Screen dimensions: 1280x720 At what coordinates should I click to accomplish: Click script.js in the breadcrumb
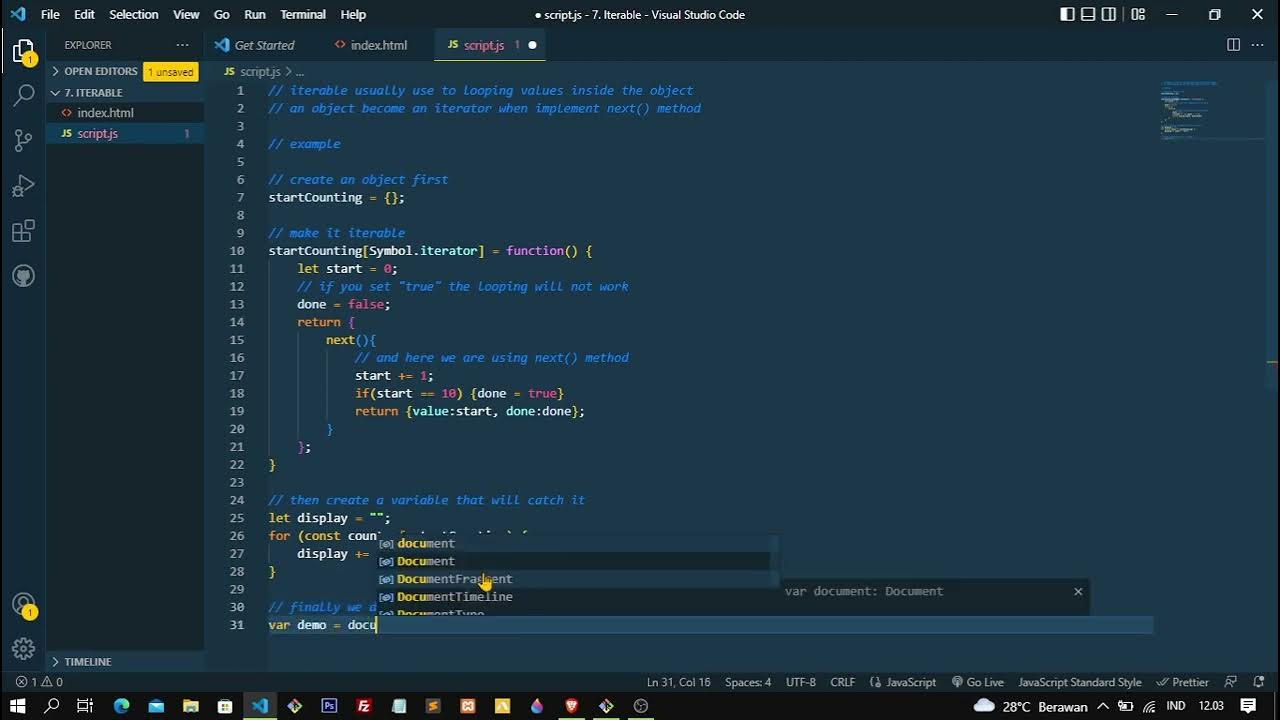[x=260, y=72]
